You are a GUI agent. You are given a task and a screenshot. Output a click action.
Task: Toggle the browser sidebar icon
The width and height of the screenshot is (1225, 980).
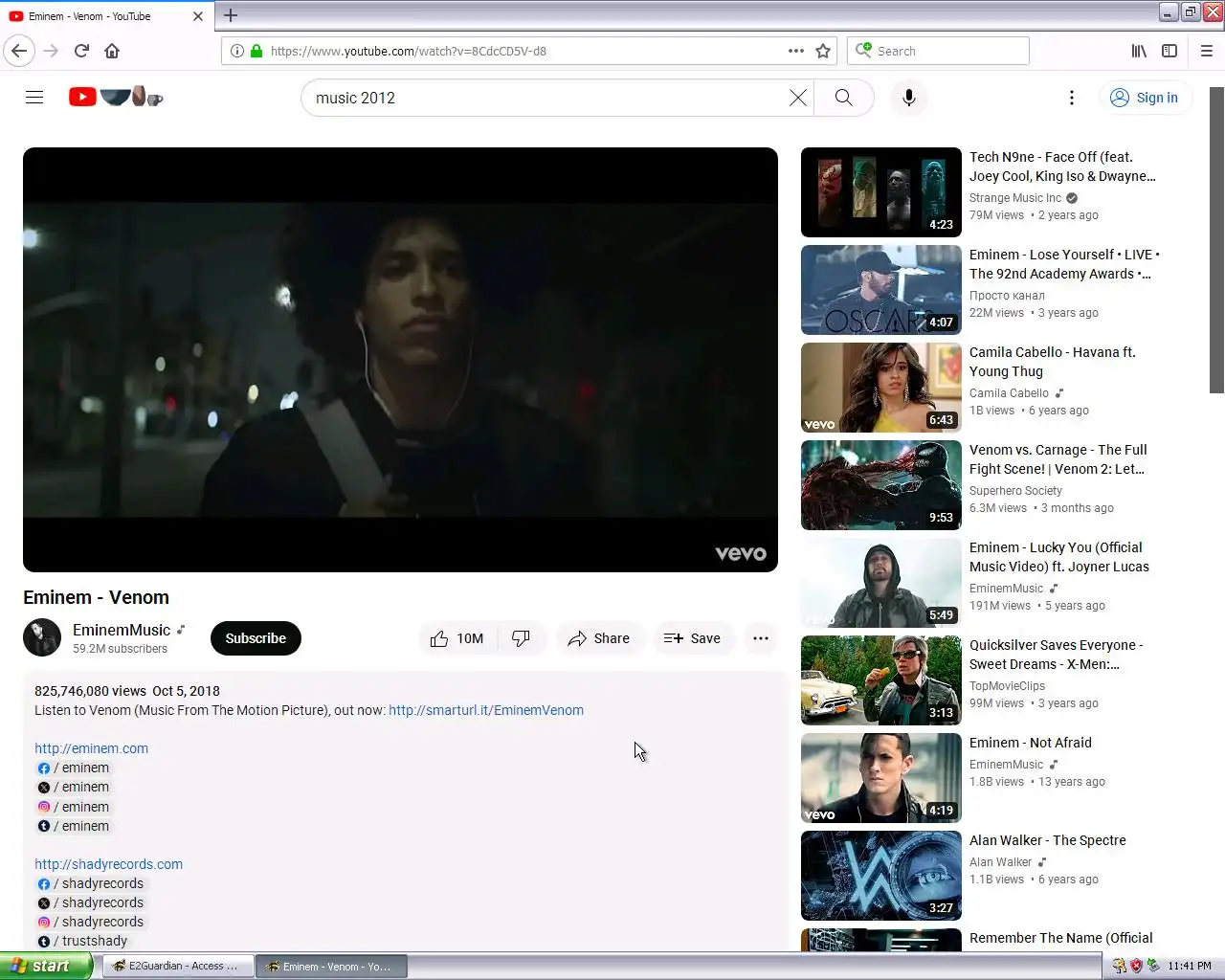1169,51
